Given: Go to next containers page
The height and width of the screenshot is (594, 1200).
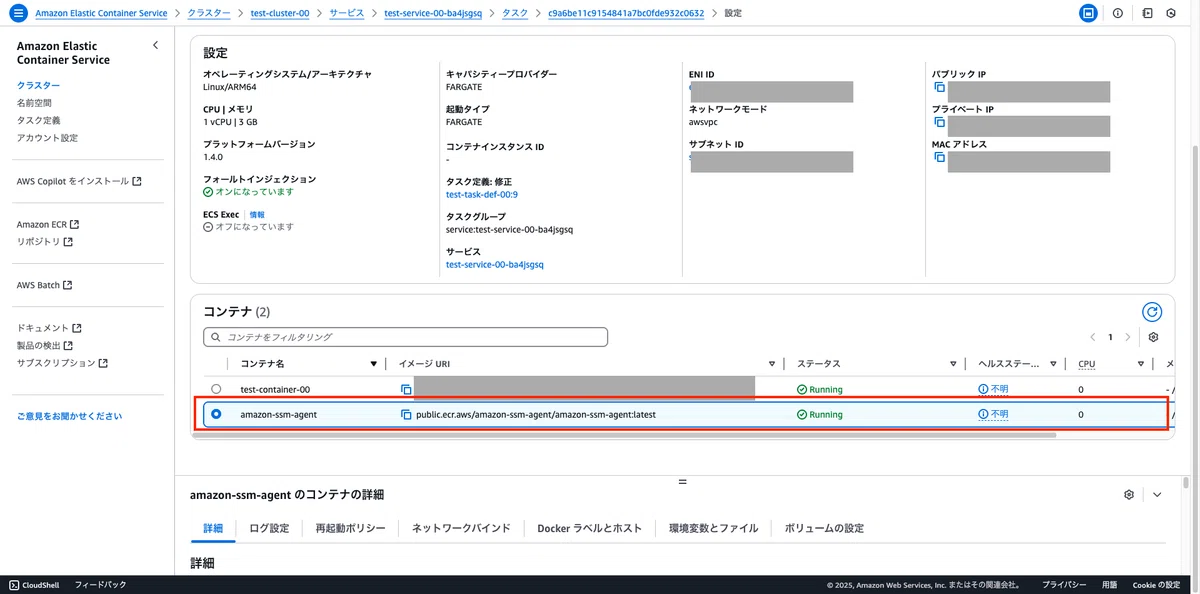Looking at the screenshot, I should pyautogui.click(x=1128, y=337).
